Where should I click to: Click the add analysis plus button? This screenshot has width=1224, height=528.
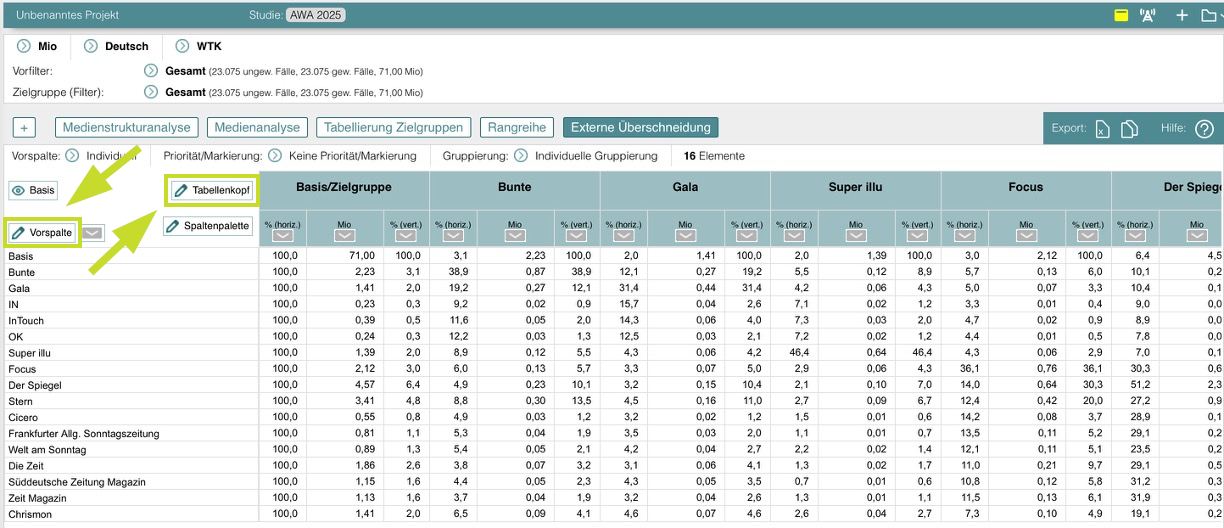[x=25, y=128]
